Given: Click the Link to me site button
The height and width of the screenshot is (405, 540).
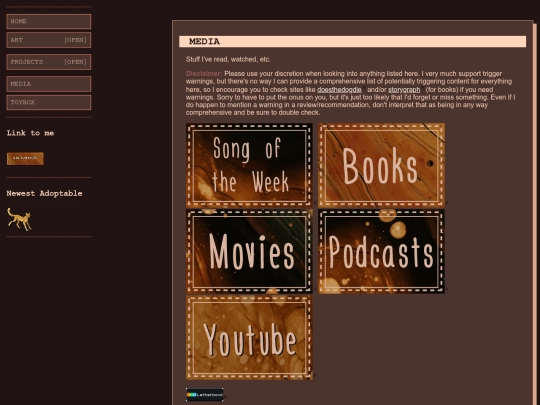Looking at the screenshot, I should [25, 158].
